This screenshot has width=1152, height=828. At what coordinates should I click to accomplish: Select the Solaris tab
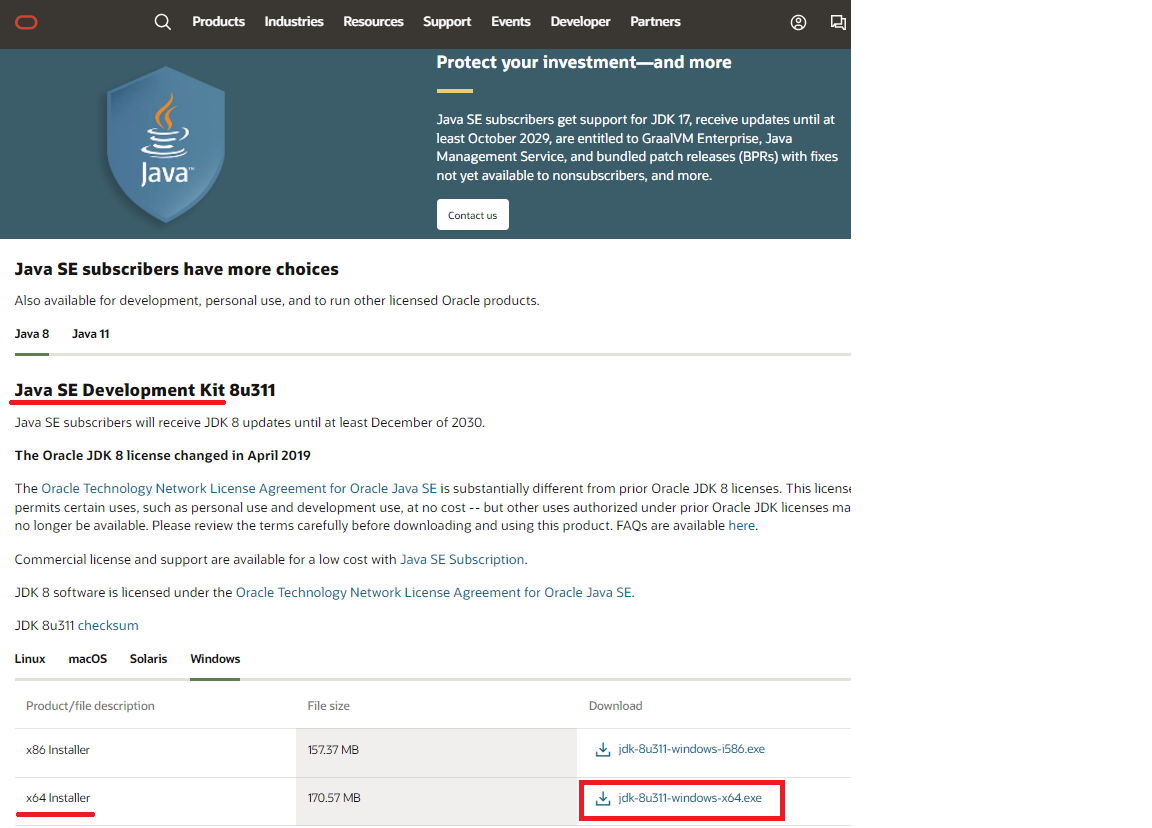(148, 659)
